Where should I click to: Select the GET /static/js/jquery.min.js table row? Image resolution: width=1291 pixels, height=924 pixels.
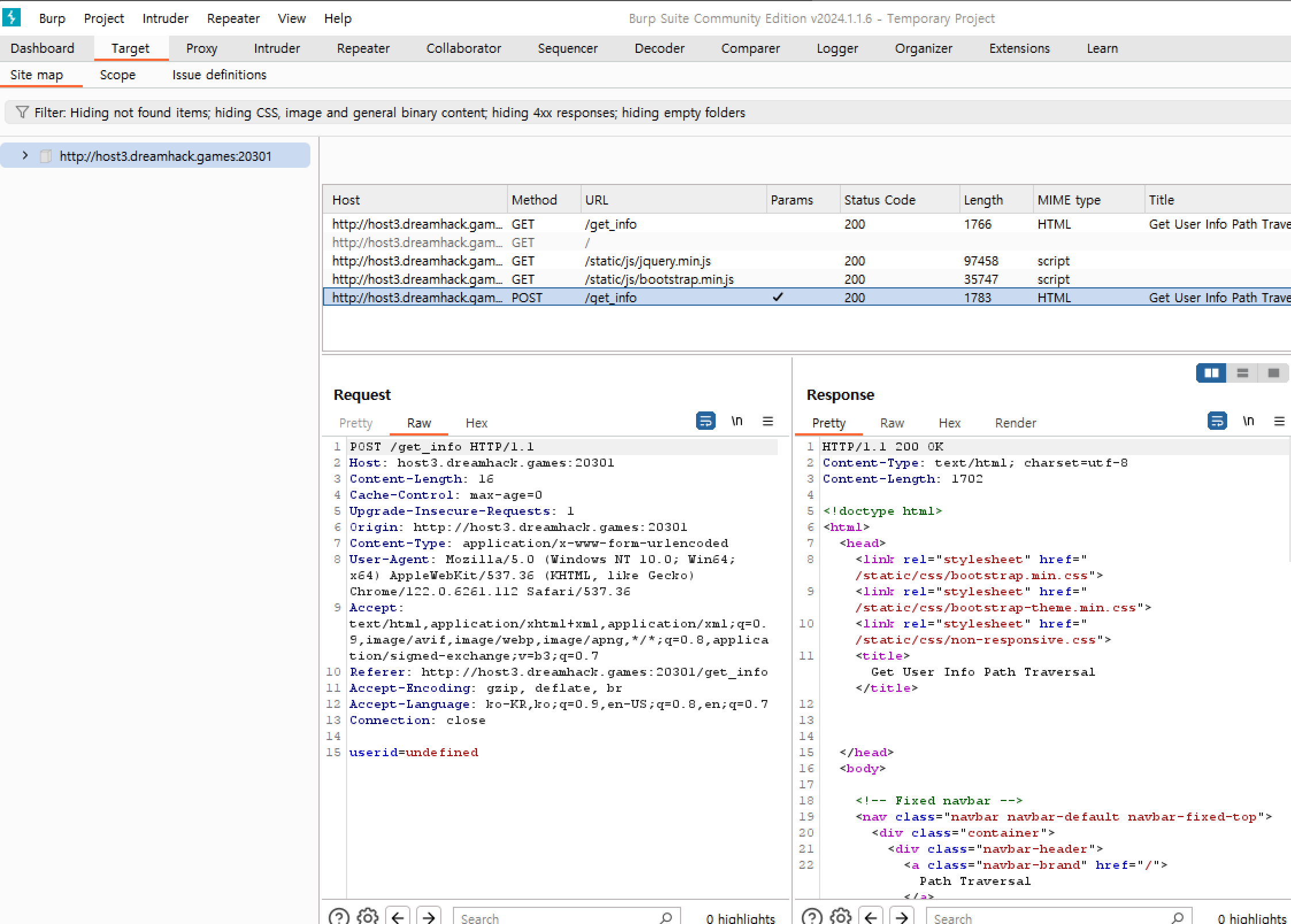[x=647, y=261]
